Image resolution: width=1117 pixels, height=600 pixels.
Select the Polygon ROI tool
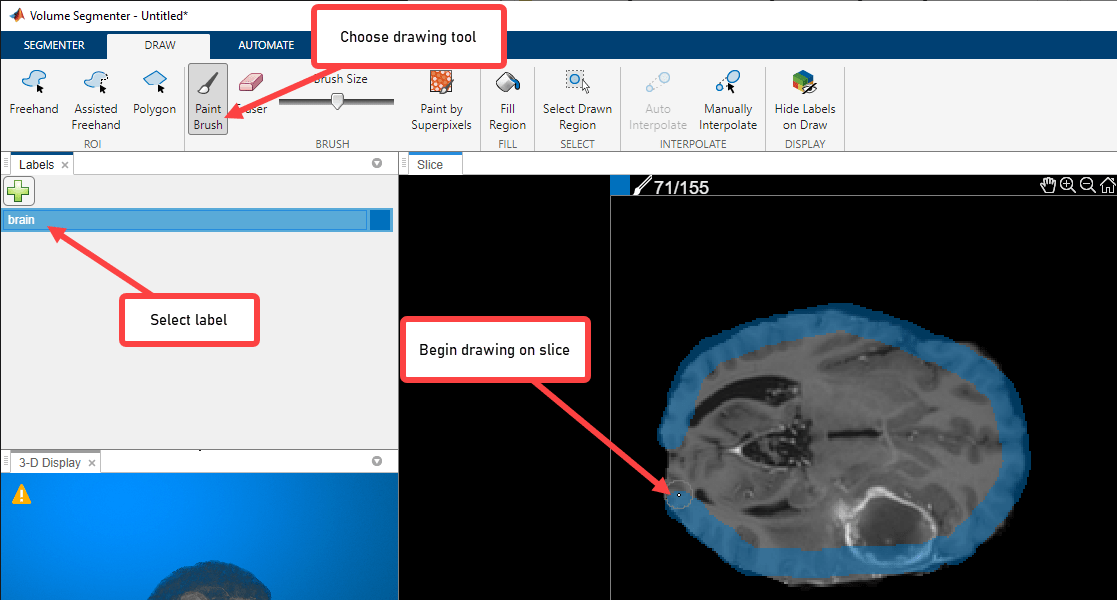point(154,93)
